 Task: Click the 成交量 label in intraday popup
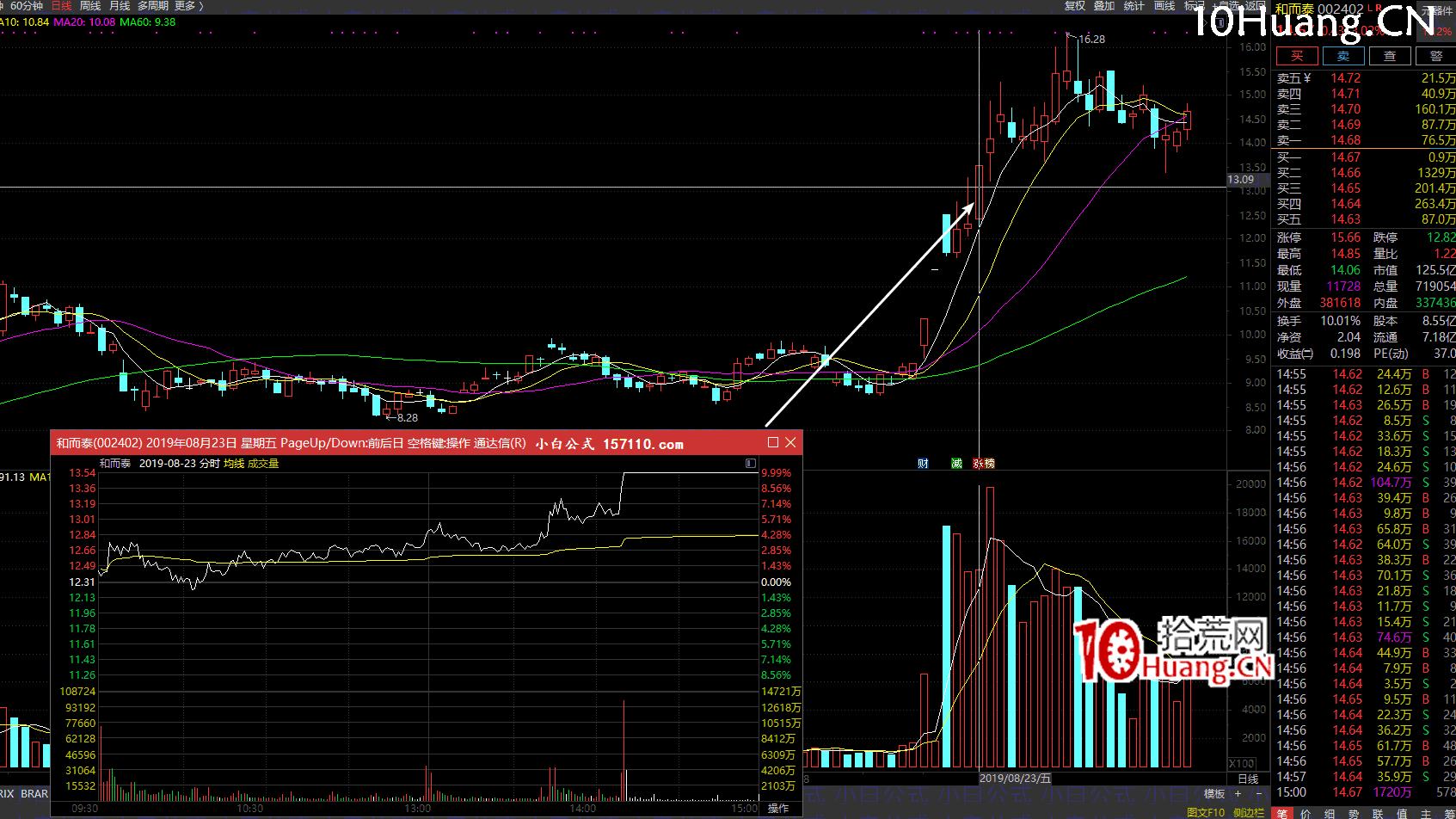(263, 464)
